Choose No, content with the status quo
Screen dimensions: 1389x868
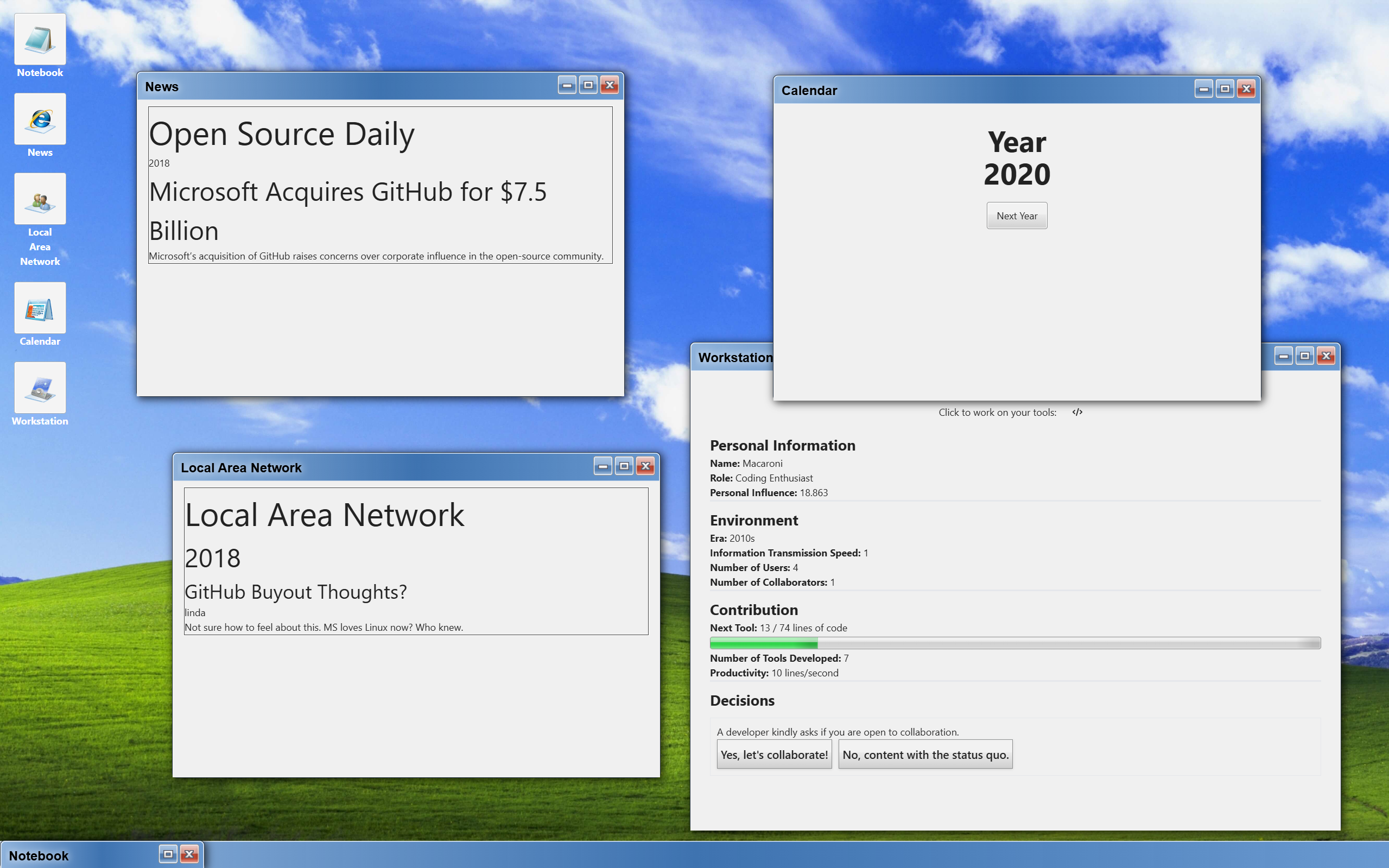925,755
